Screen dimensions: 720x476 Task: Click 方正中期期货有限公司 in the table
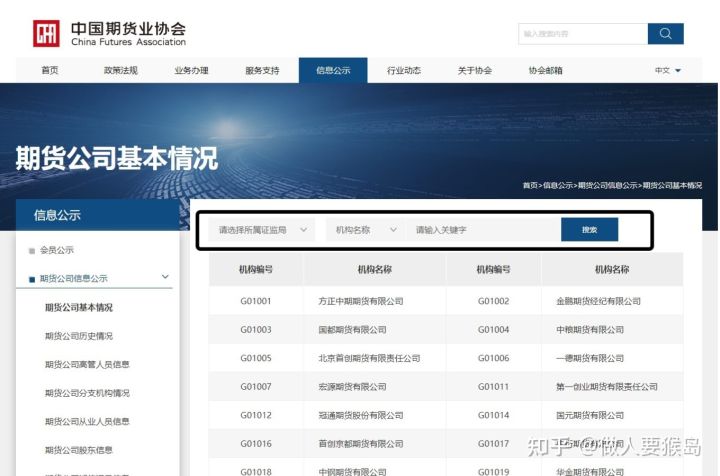click(x=361, y=301)
